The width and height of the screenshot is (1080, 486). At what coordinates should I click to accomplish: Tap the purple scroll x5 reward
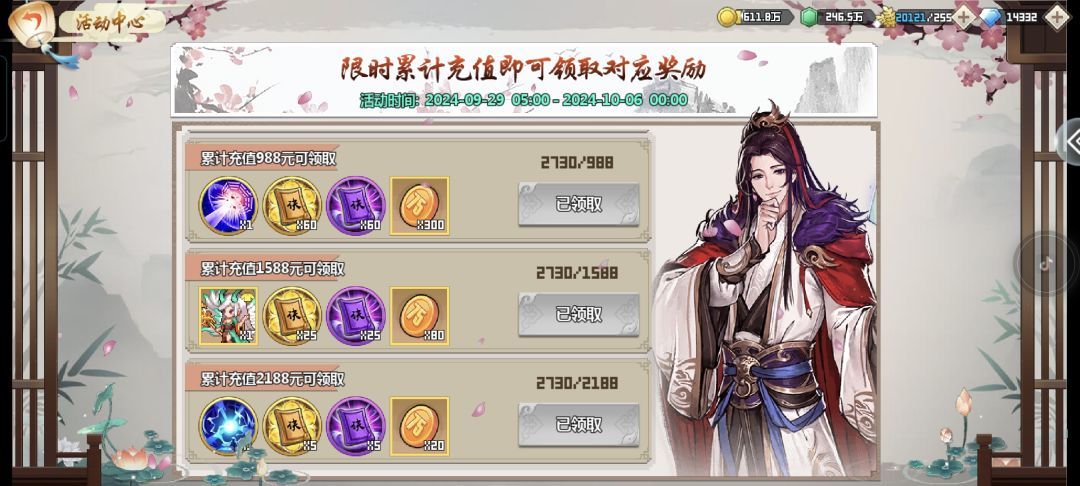[x=355, y=426]
